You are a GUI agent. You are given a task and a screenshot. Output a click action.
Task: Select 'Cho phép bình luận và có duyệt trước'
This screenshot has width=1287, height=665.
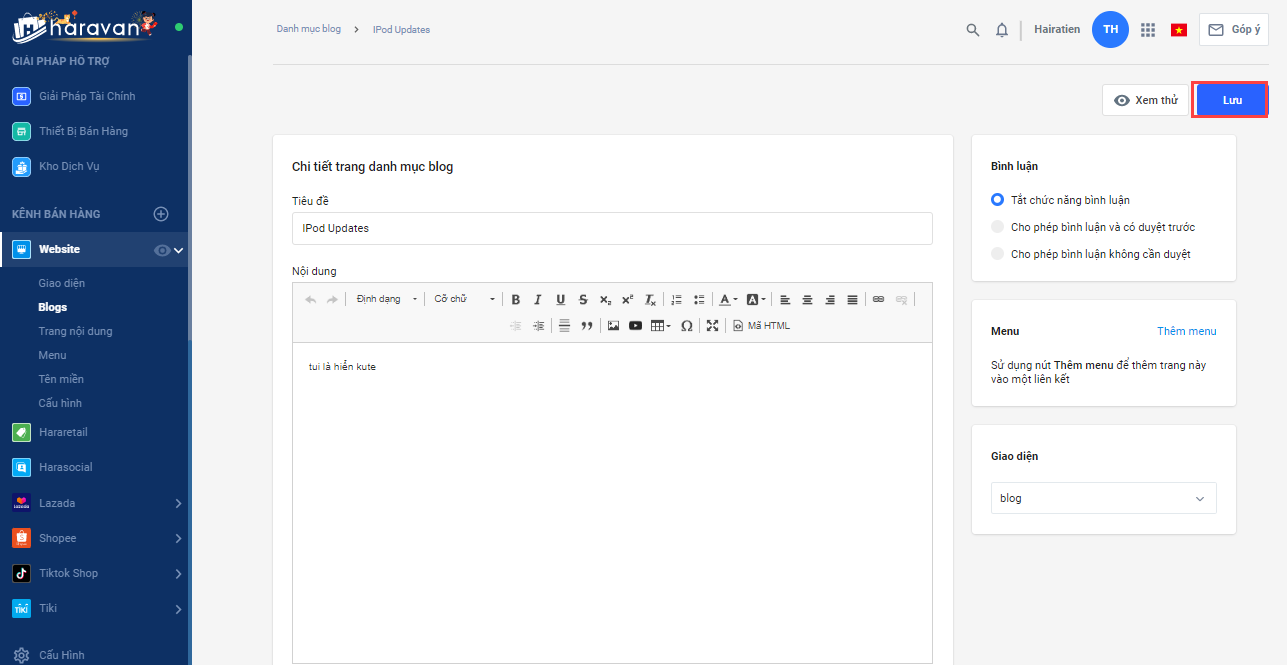997,227
